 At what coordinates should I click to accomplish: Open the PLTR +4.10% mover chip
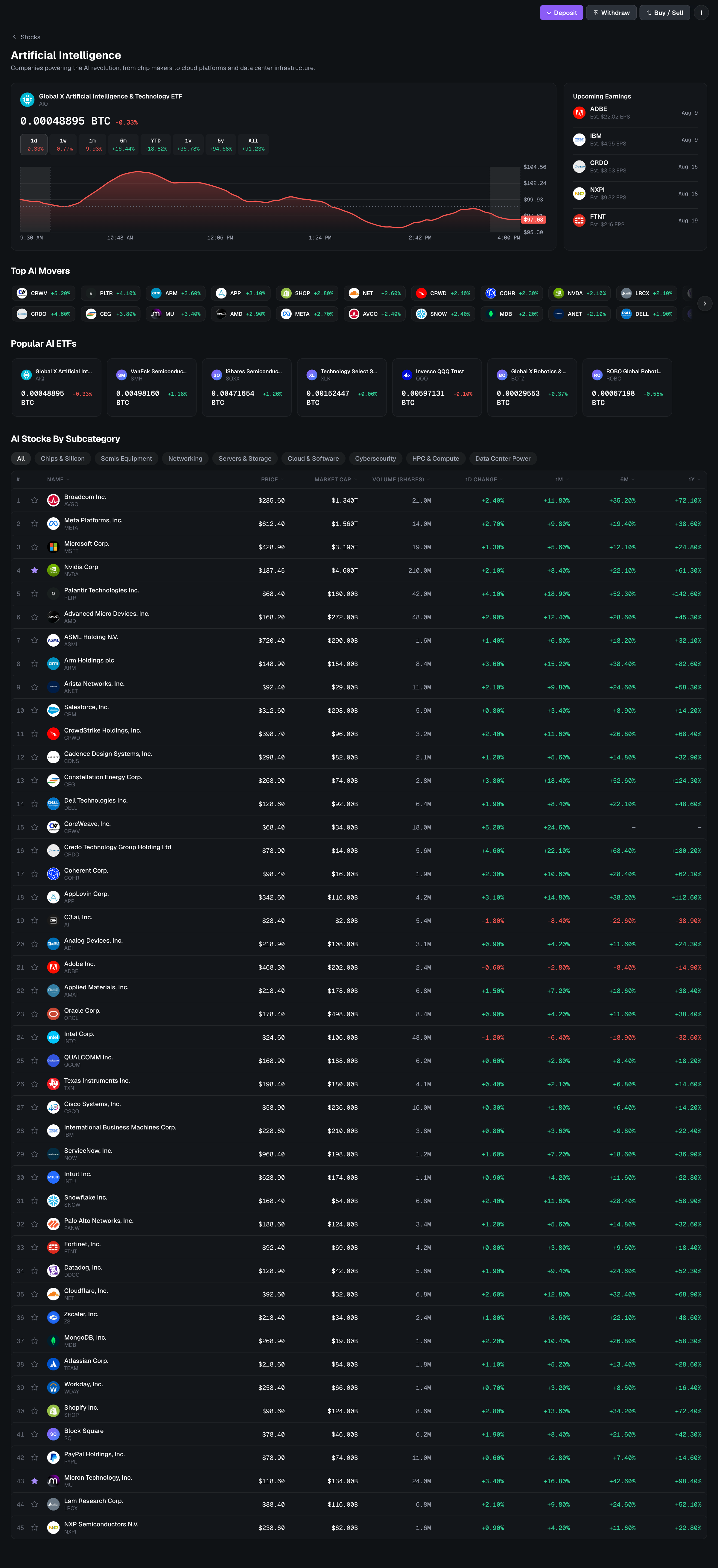click(x=111, y=293)
